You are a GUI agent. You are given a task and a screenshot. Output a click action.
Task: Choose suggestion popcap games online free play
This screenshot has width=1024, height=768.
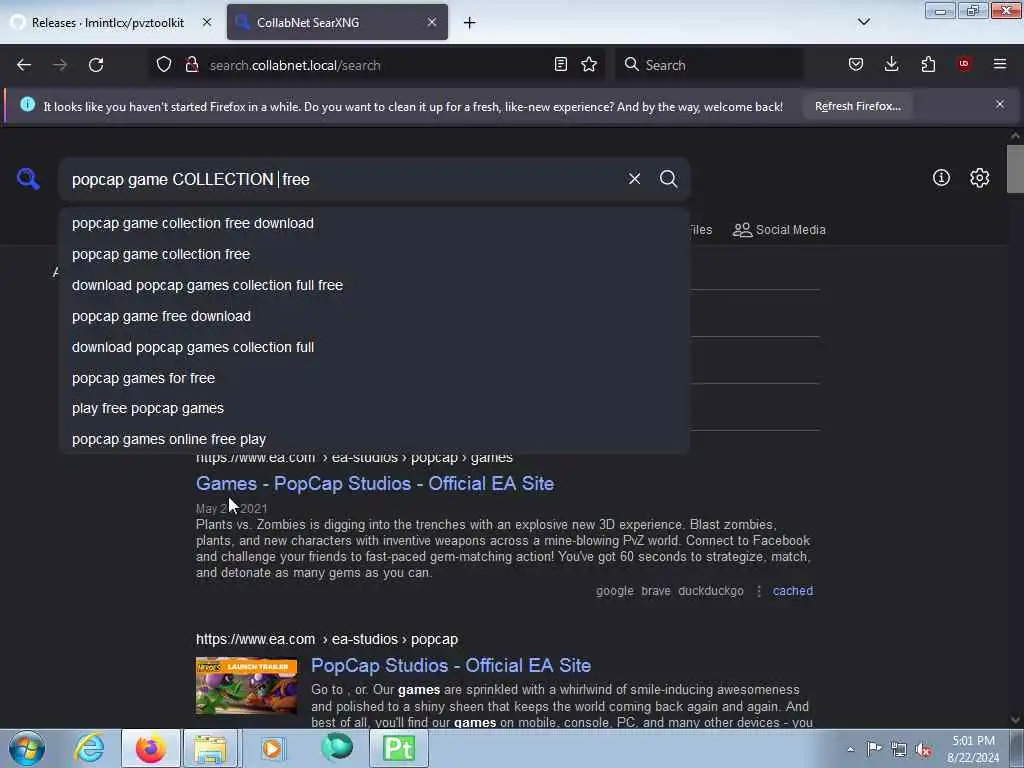tap(374, 440)
